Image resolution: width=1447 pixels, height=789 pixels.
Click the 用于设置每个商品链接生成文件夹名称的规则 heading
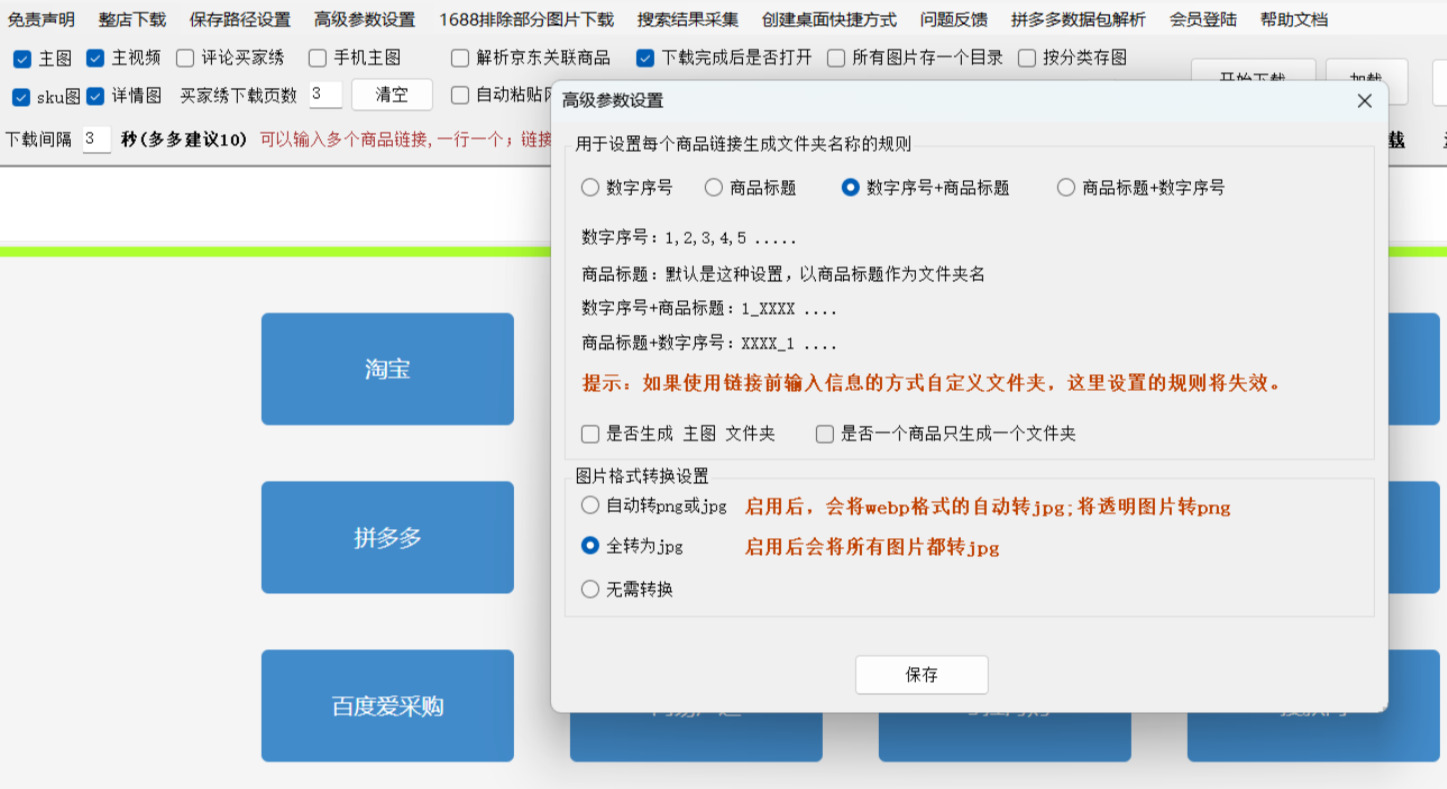743,144
